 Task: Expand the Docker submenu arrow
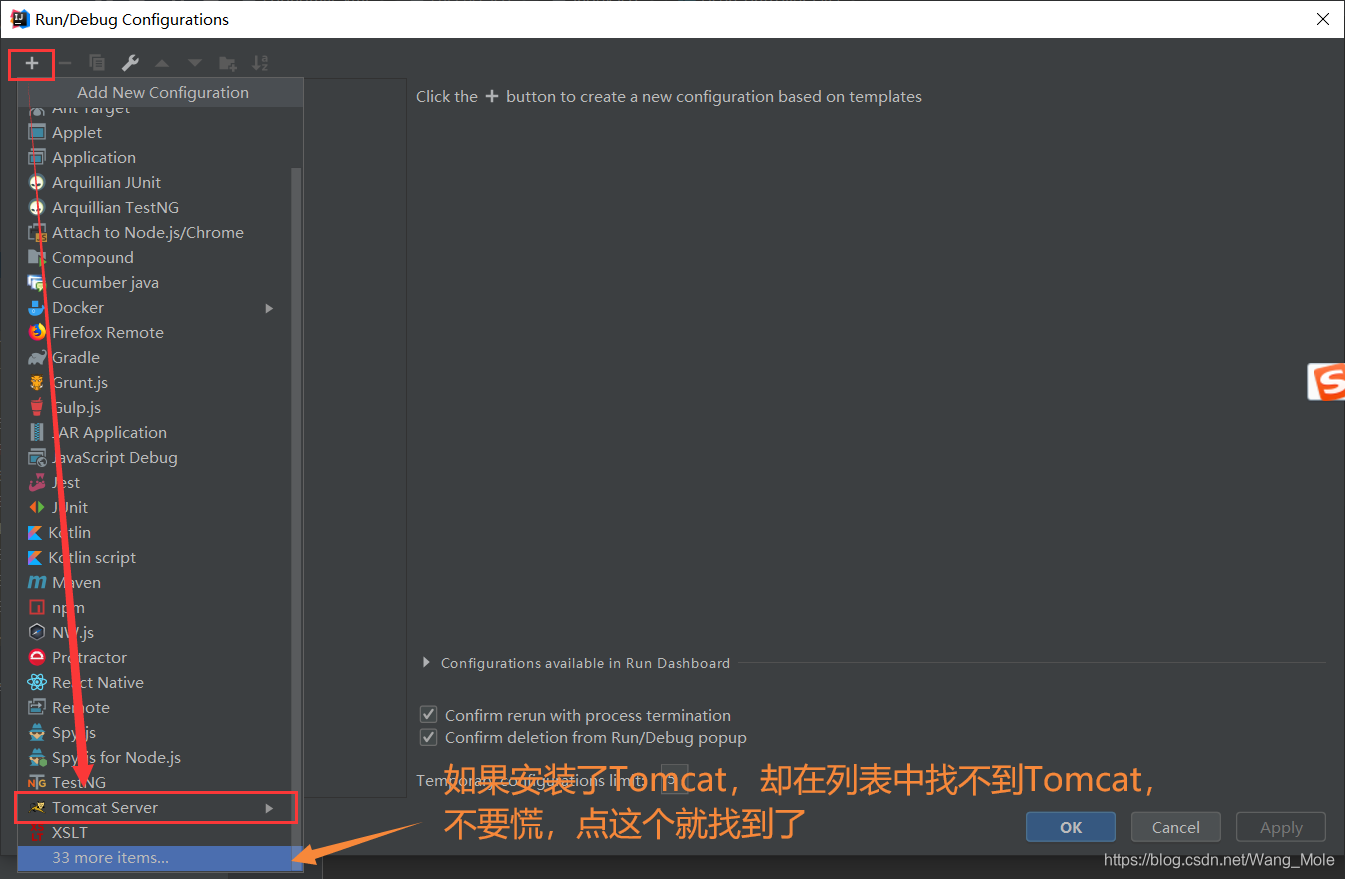(x=269, y=307)
